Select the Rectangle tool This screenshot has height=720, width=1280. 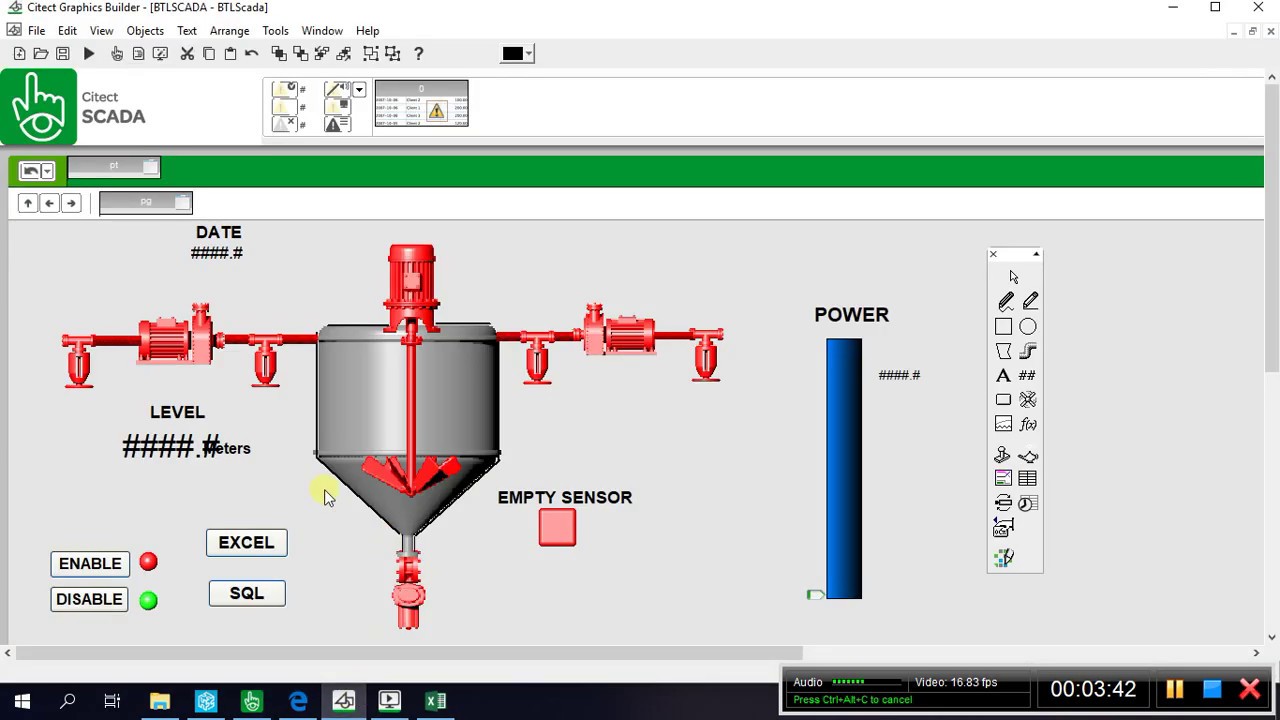pyautogui.click(x=1003, y=327)
